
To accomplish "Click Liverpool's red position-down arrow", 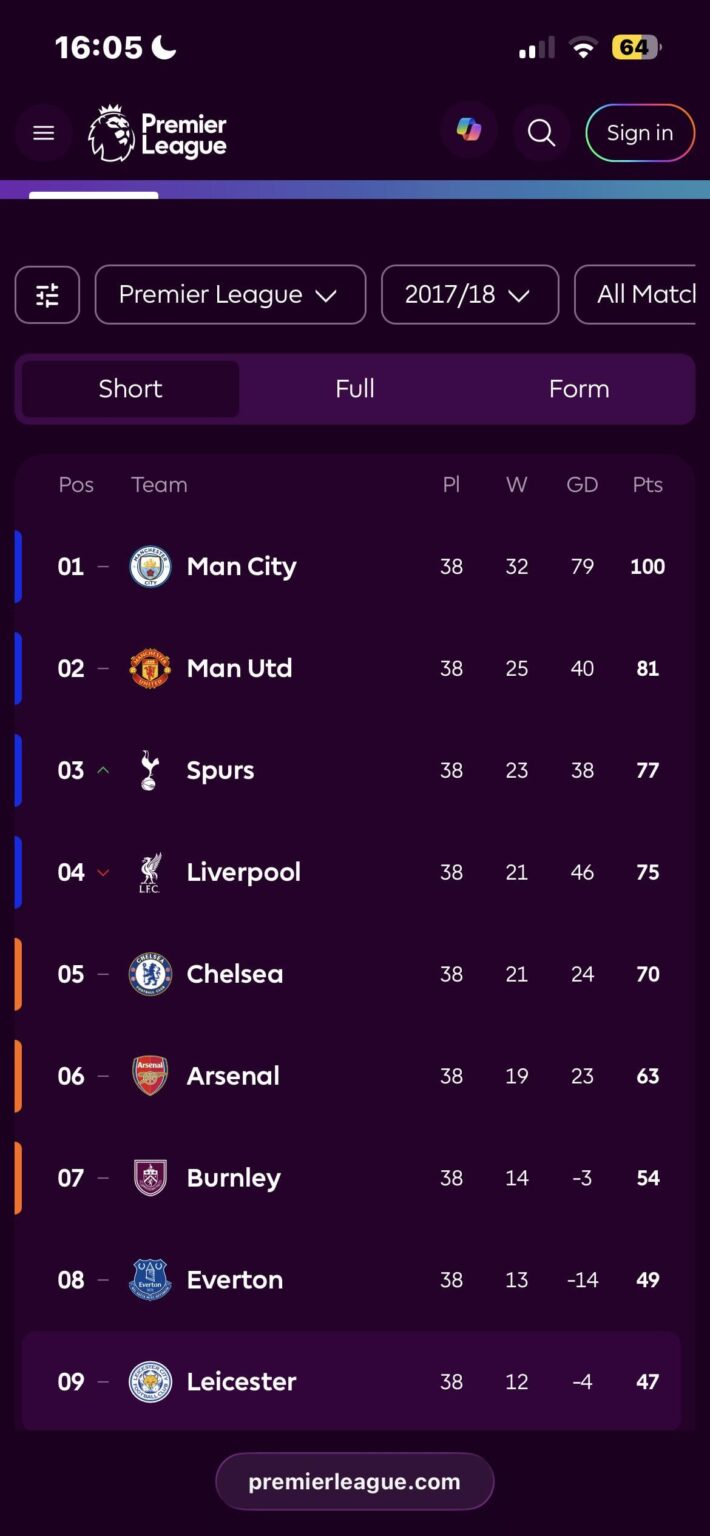I will [x=103, y=871].
